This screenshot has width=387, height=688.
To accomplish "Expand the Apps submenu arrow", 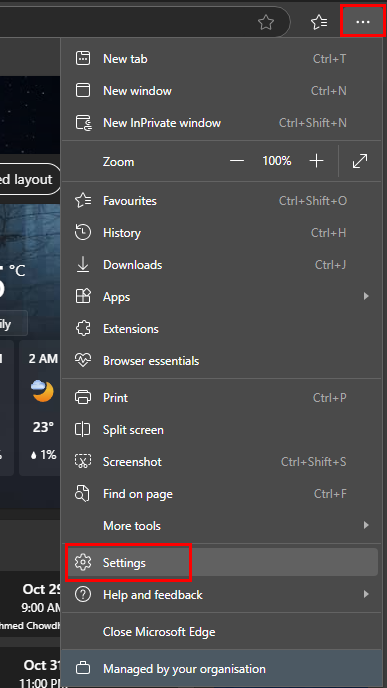I will point(366,297).
